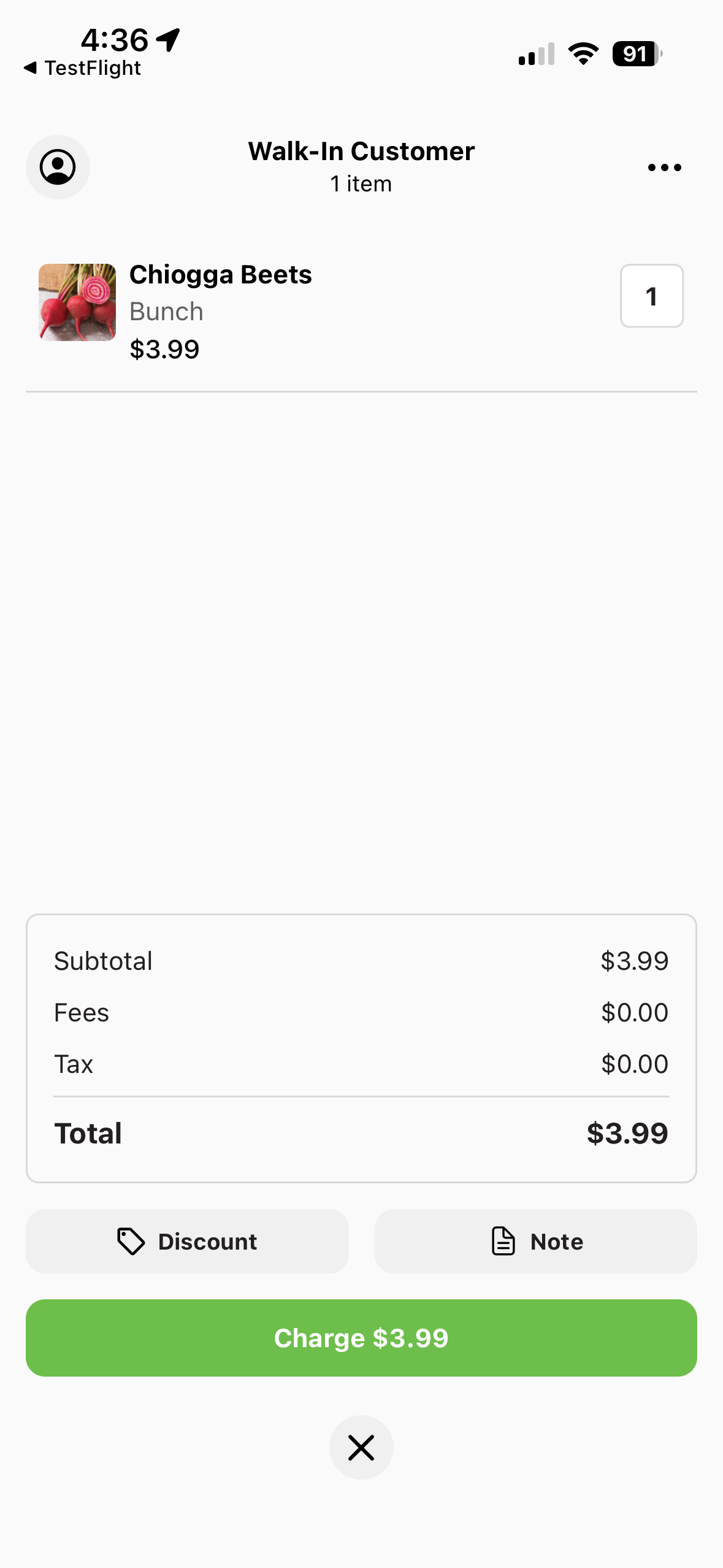Select the Chiogga Beets item name

pyautogui.click(x=221, y=275)
